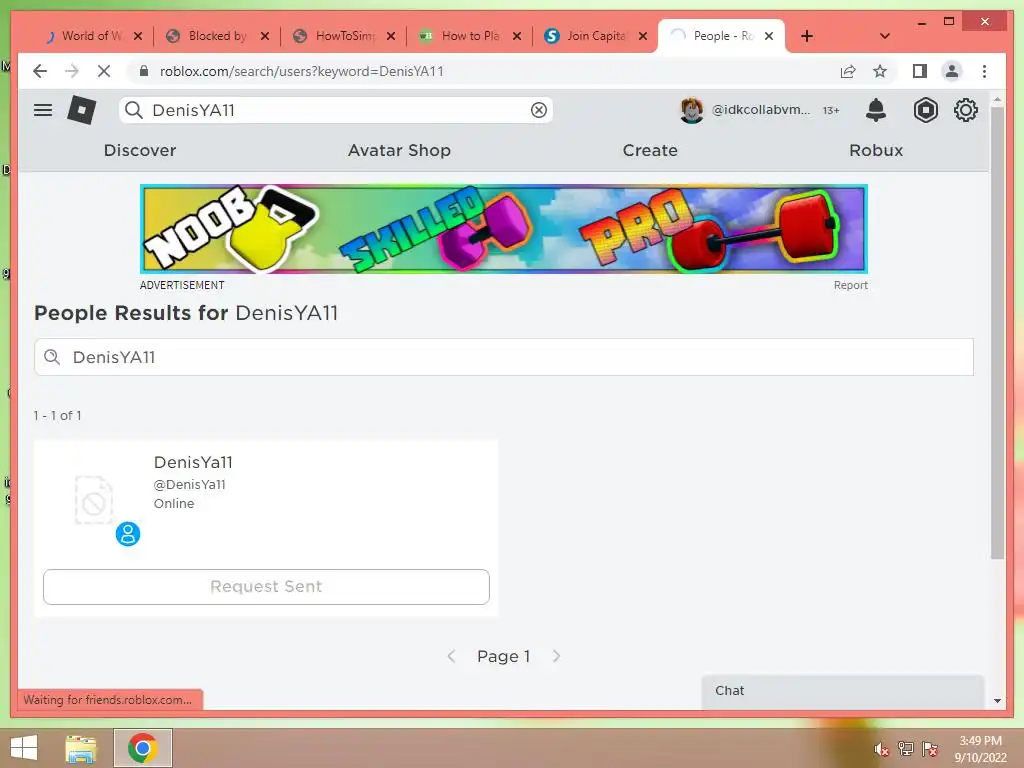Screen dimensions: 1024x768
Task: Click the friend status badge on DenisYa11 avatar
Action: click(128, 534)
